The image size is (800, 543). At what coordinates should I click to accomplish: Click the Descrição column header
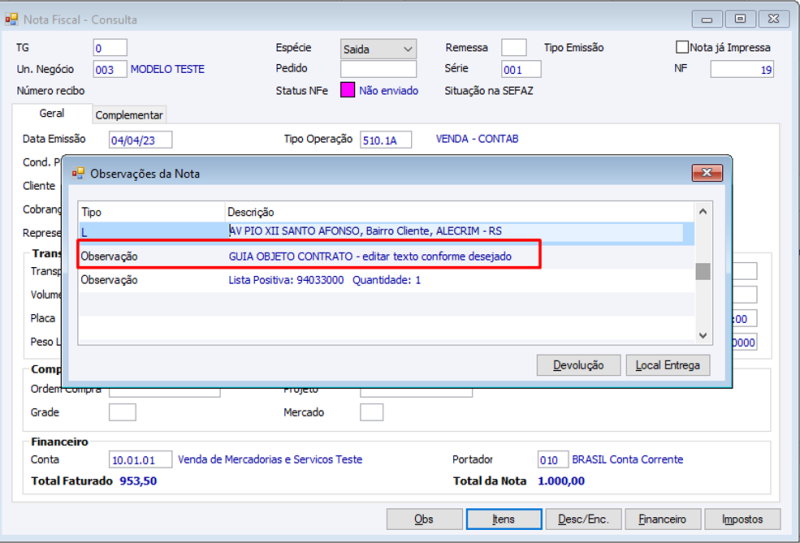[459, 212]
